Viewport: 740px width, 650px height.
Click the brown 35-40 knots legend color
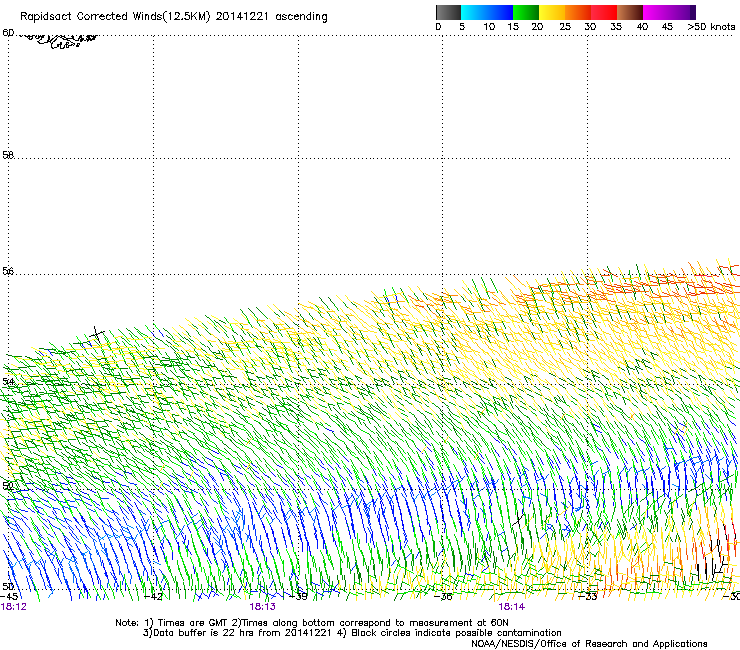tap(630, 12)
